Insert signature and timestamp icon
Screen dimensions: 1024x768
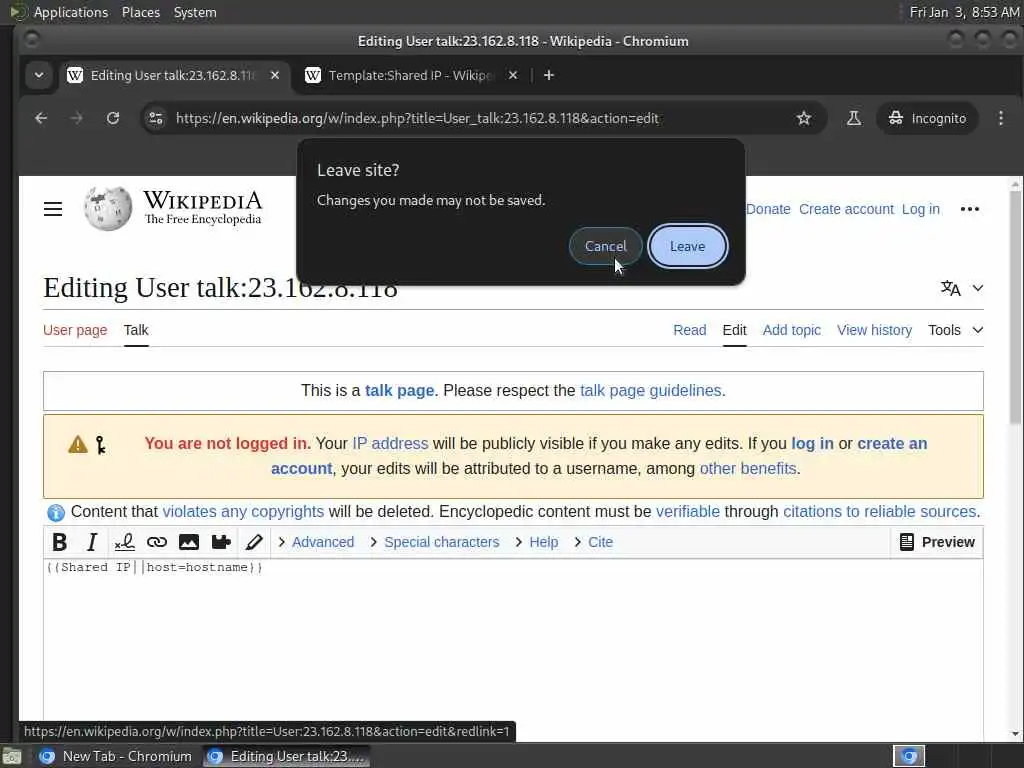point(124,542)
